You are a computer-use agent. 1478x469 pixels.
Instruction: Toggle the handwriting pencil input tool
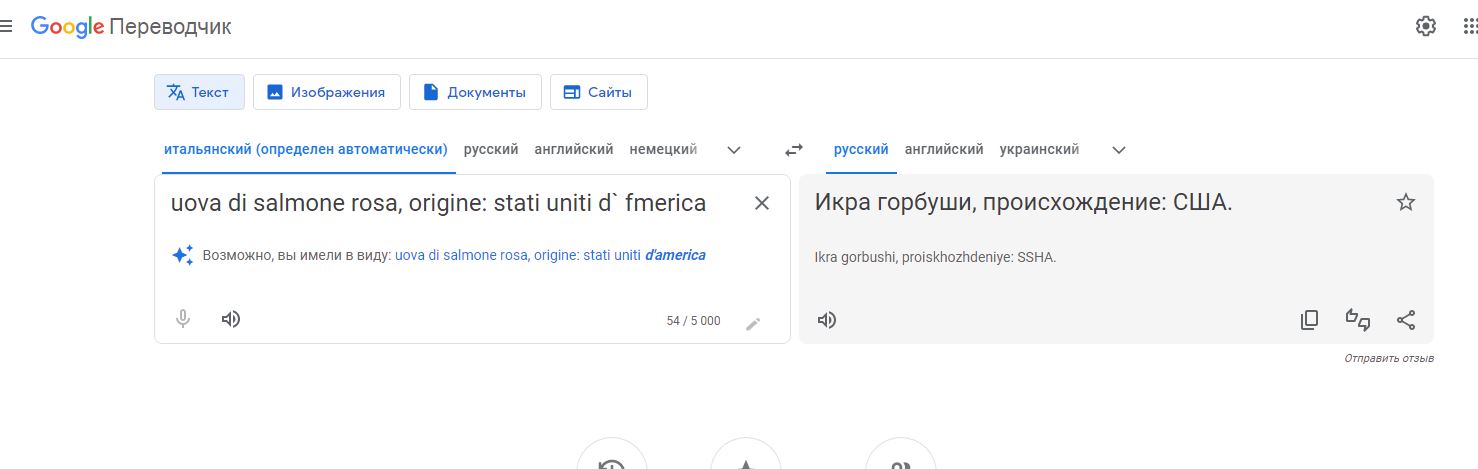(754, 322)
